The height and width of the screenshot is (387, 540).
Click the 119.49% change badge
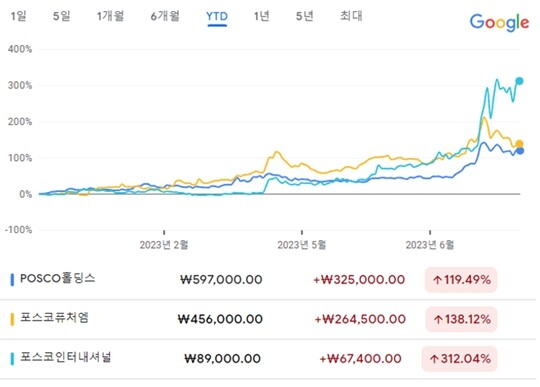point(461,280)
